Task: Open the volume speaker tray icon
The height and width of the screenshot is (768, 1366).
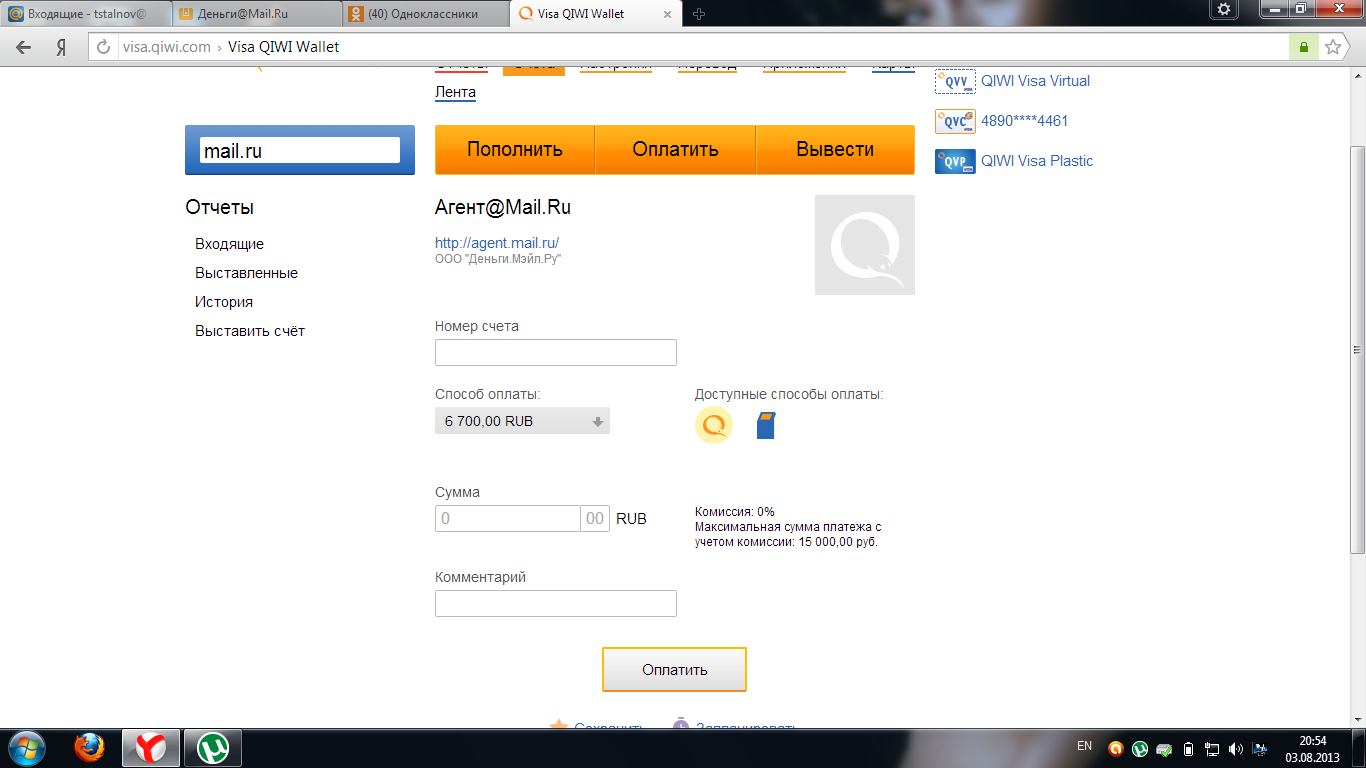Action: click(1236, 748)
